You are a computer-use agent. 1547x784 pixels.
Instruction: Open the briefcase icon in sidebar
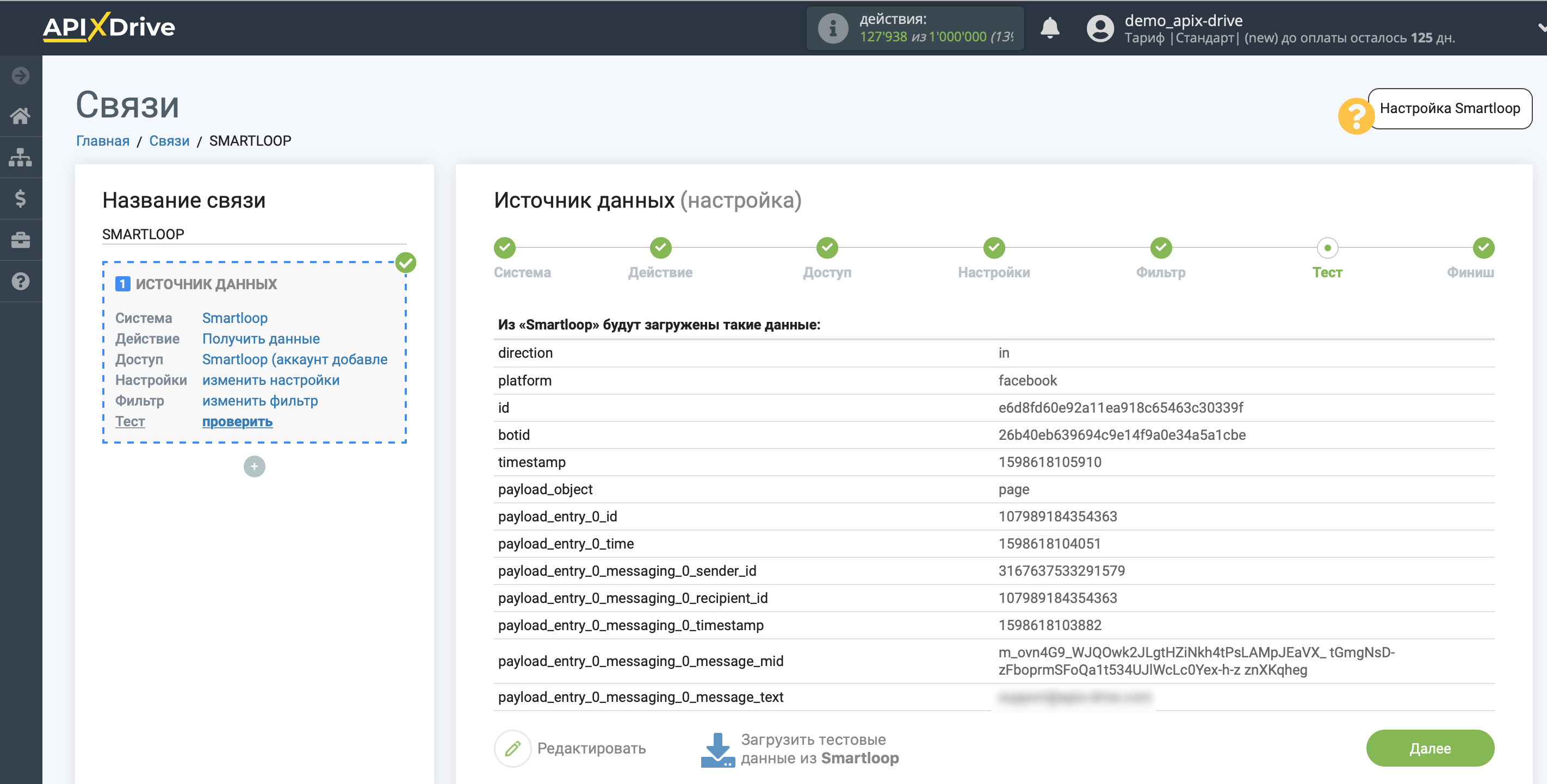21,240
